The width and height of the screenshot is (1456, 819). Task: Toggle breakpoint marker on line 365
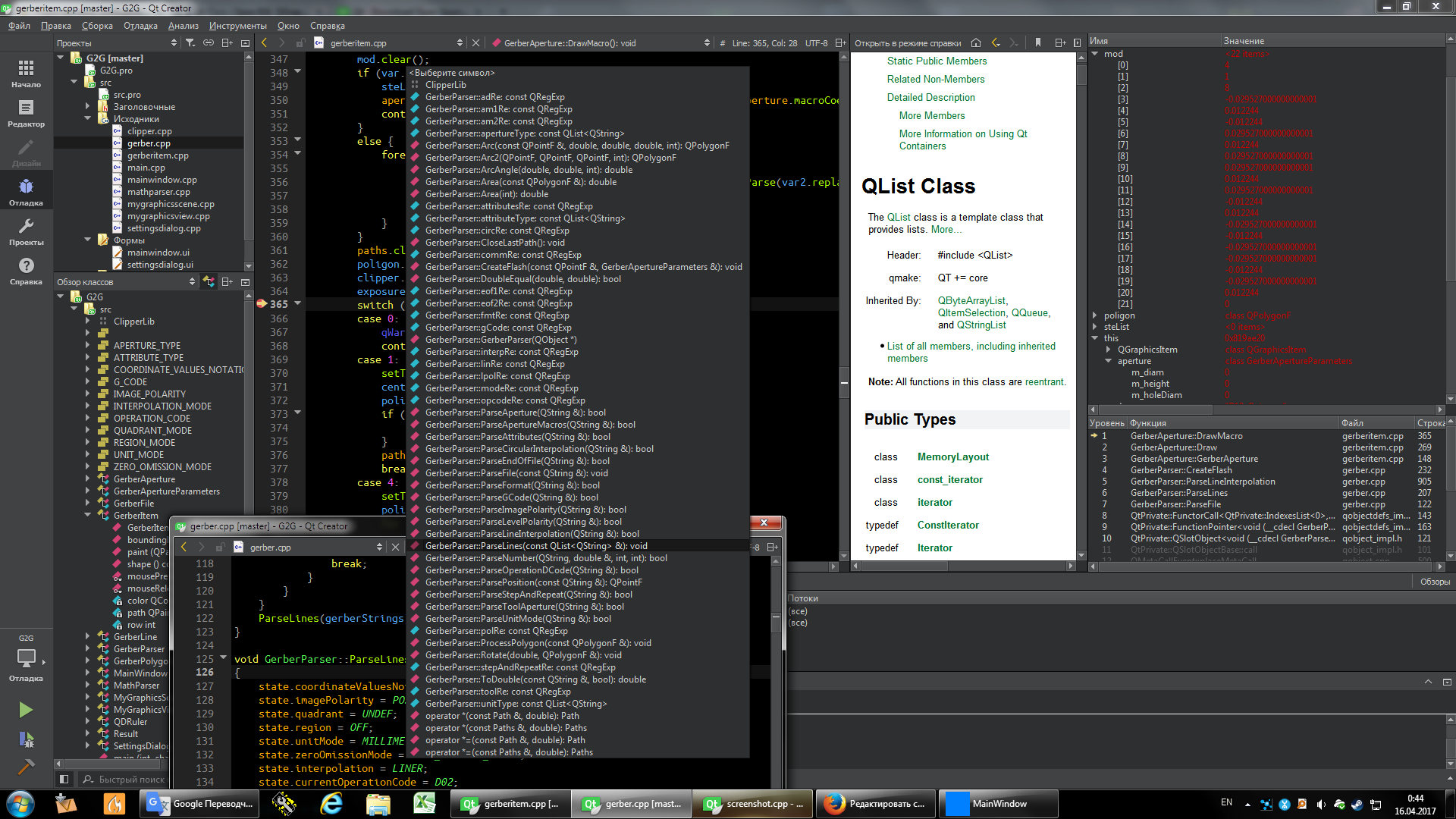click(262, 304)
